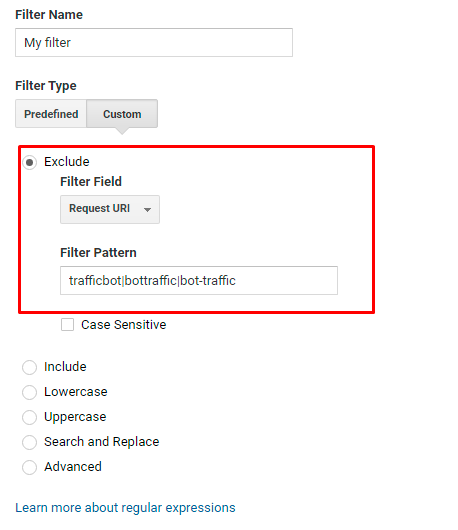
Task: Switch to the Predefined filter type tab
Action: (51, 114)
